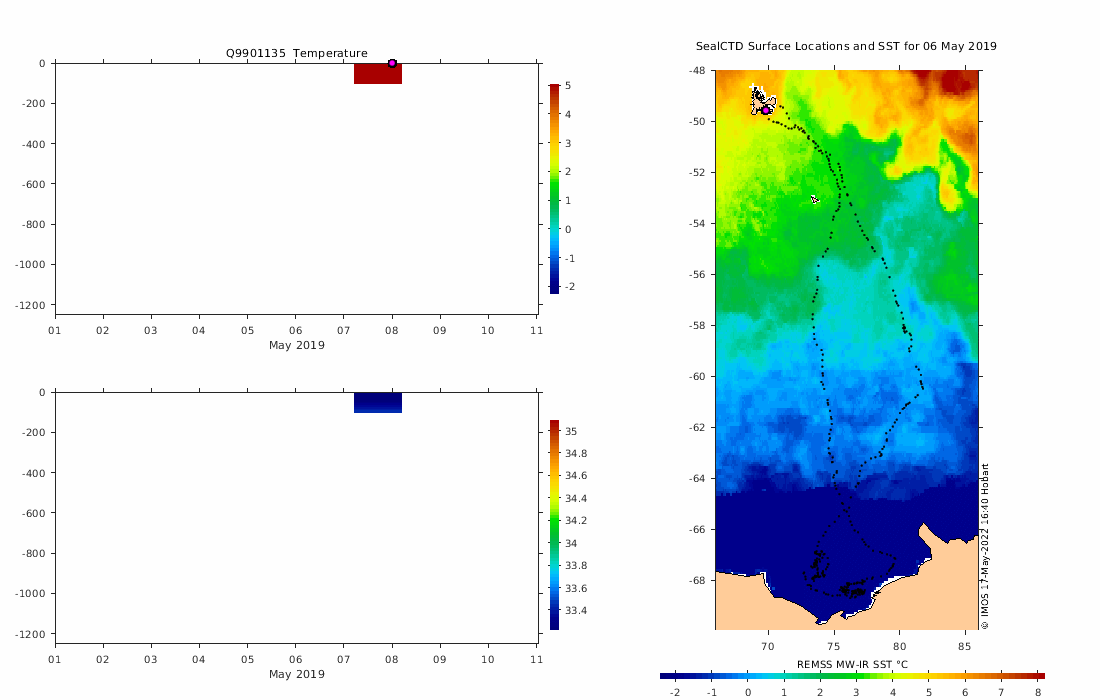Click 'May 2019' label under the salinity plot

pos(297,674)
